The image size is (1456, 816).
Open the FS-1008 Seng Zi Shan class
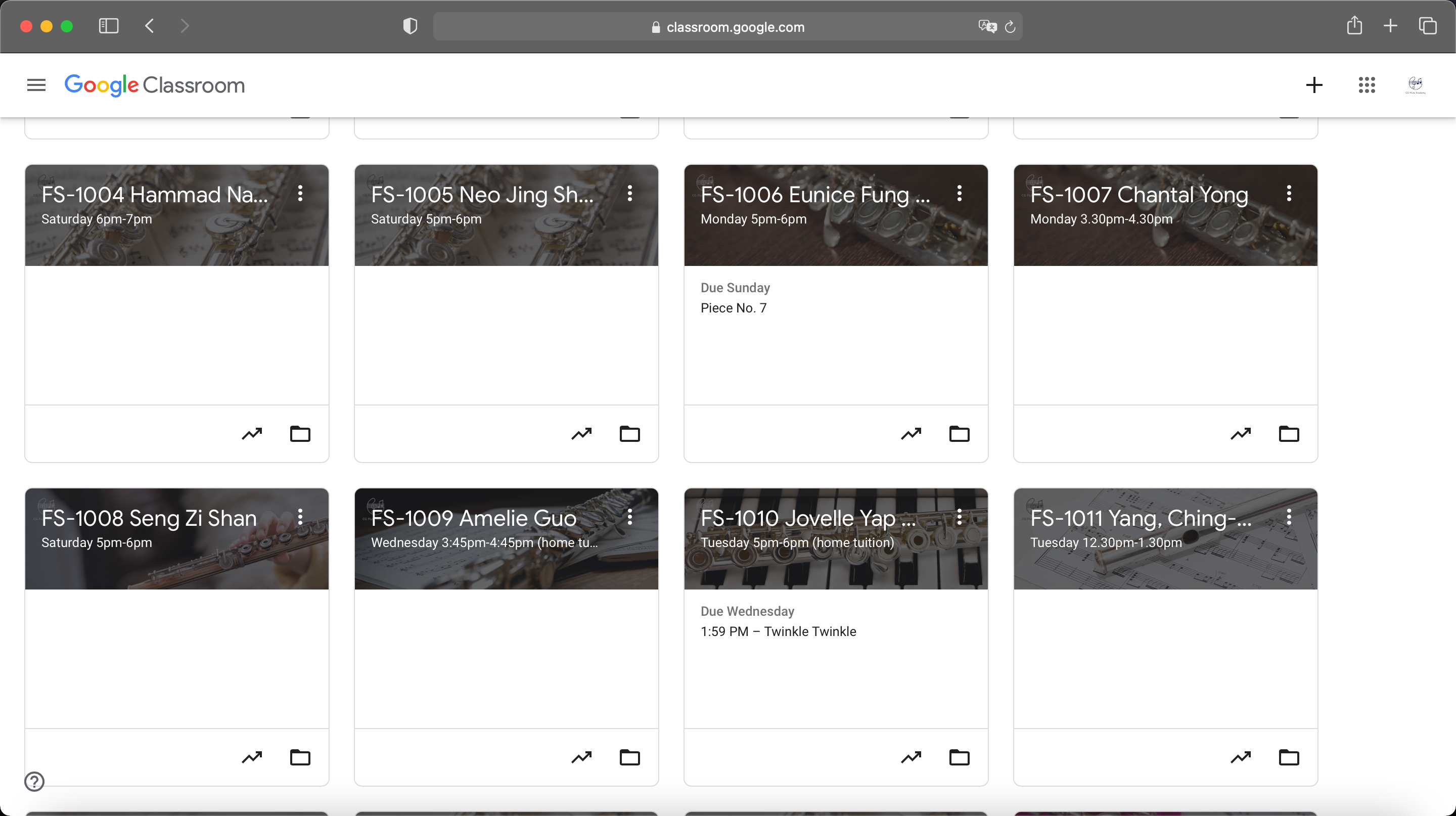149,518
